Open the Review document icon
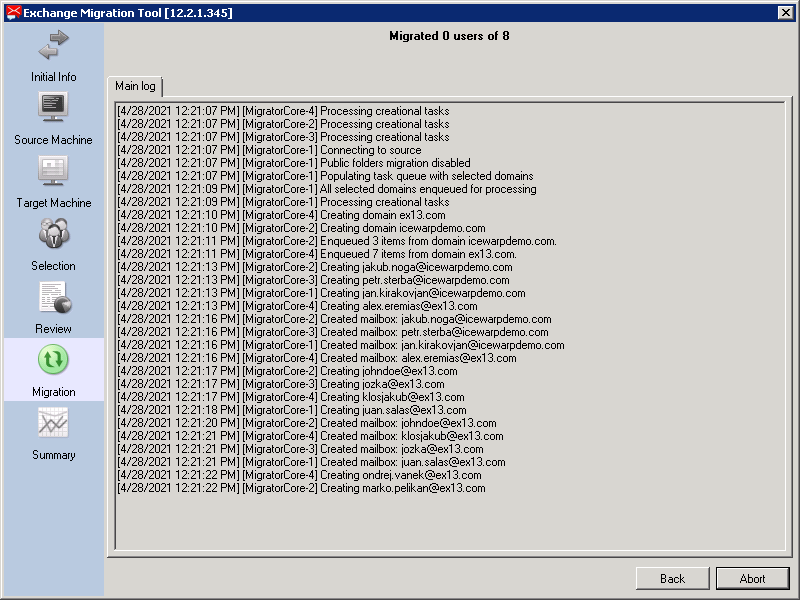800x600 pixels. click(55, 297)
